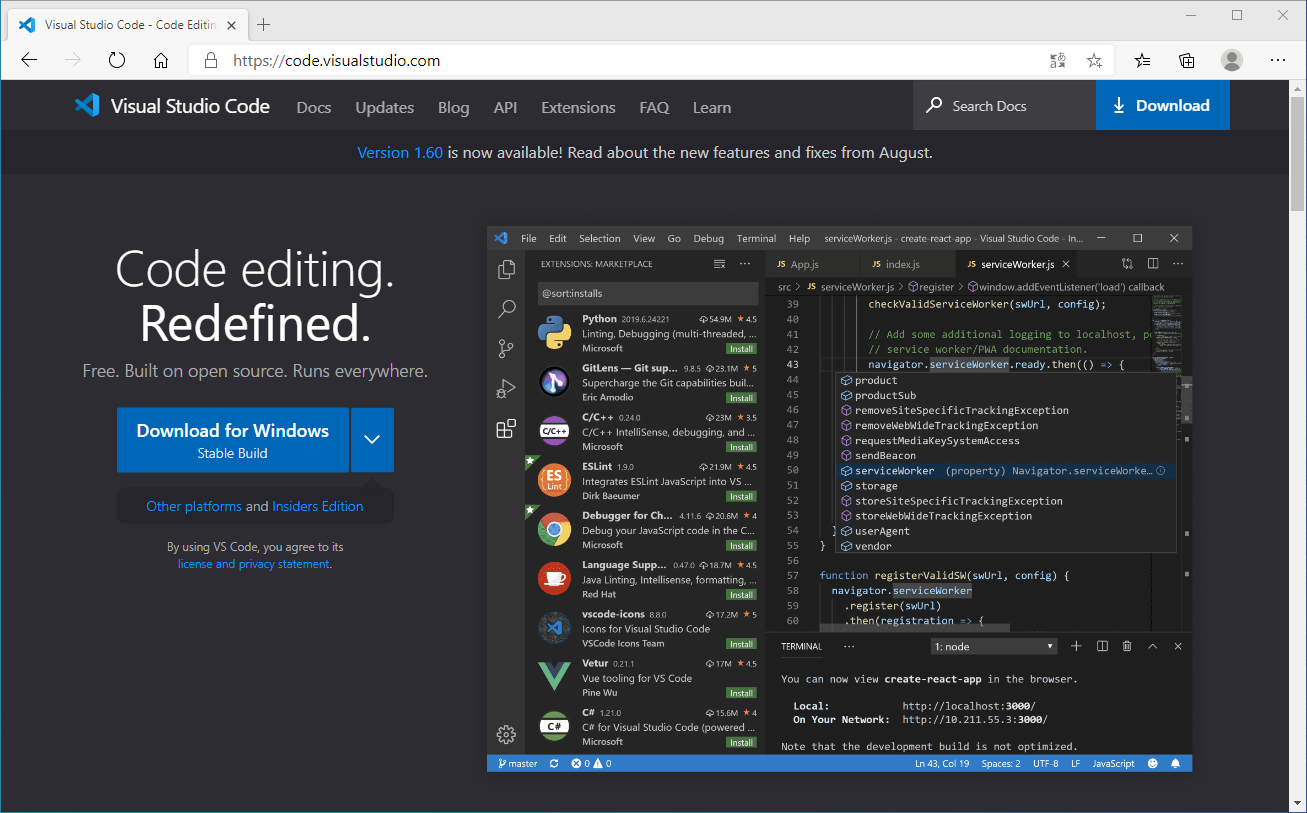Click the kill terminal trash icon

click(1127, 646)
